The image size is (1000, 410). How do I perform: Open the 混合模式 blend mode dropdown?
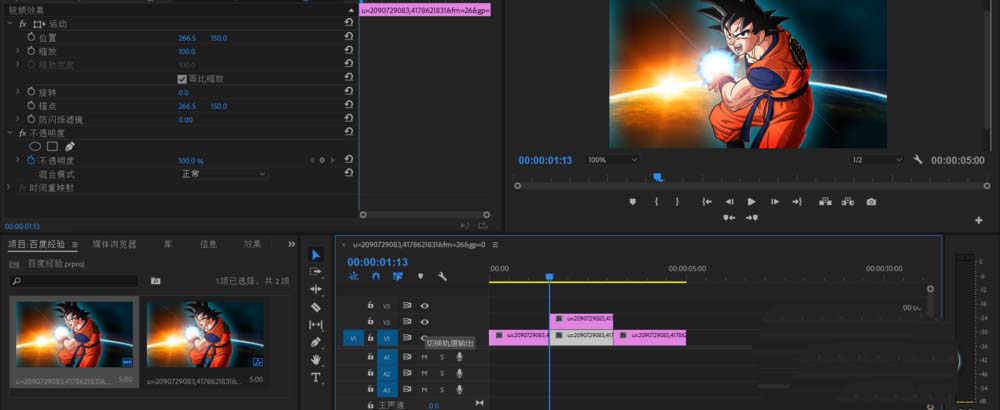pyautogui.click(x=222, y=174)
